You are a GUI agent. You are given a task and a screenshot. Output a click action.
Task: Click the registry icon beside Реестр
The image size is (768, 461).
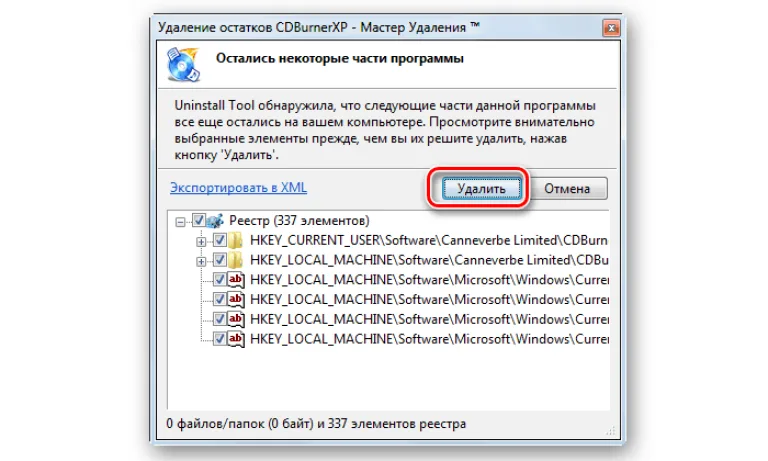click(215, 221)
